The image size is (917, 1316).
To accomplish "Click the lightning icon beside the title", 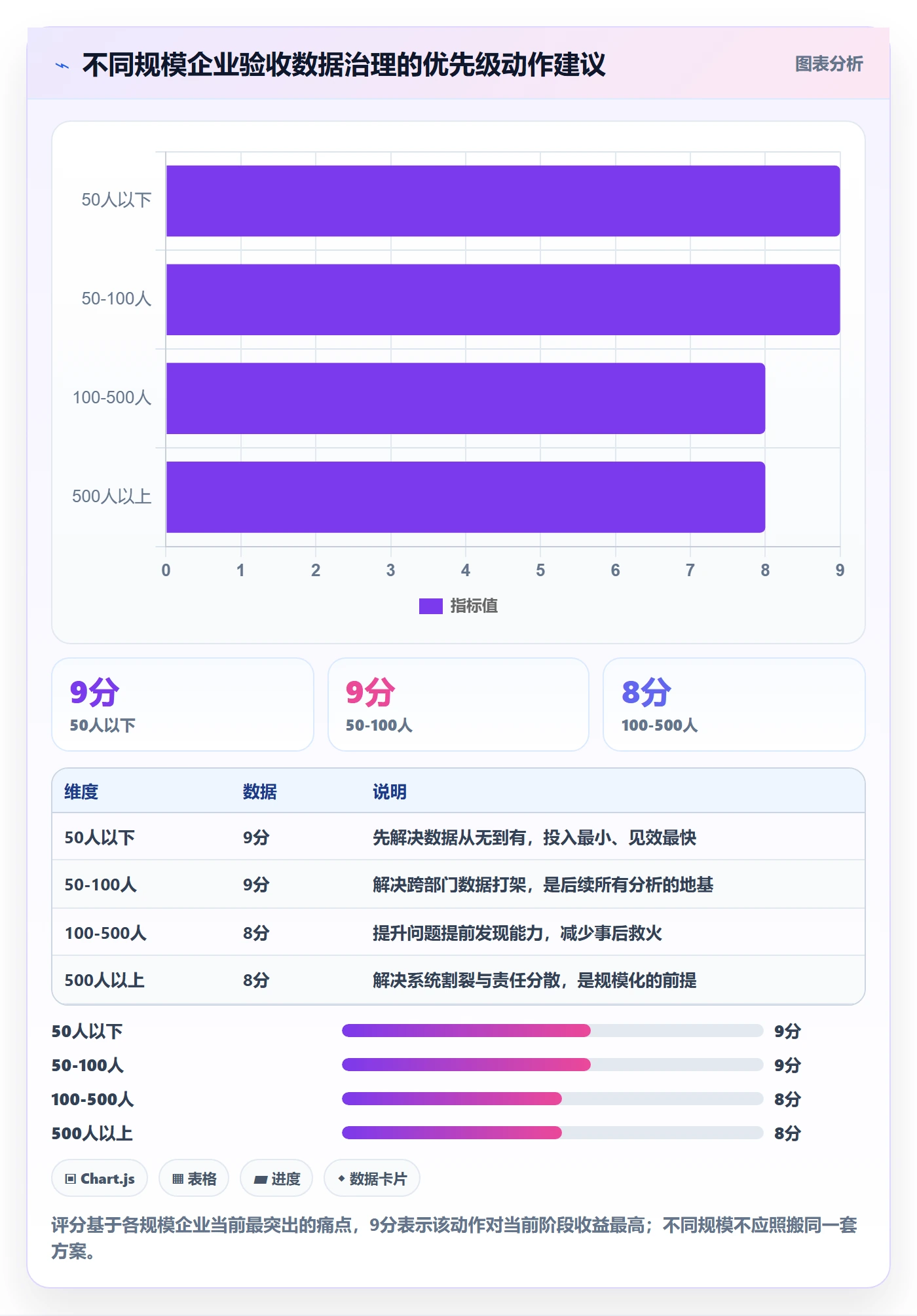I will [x=62, y=65].
